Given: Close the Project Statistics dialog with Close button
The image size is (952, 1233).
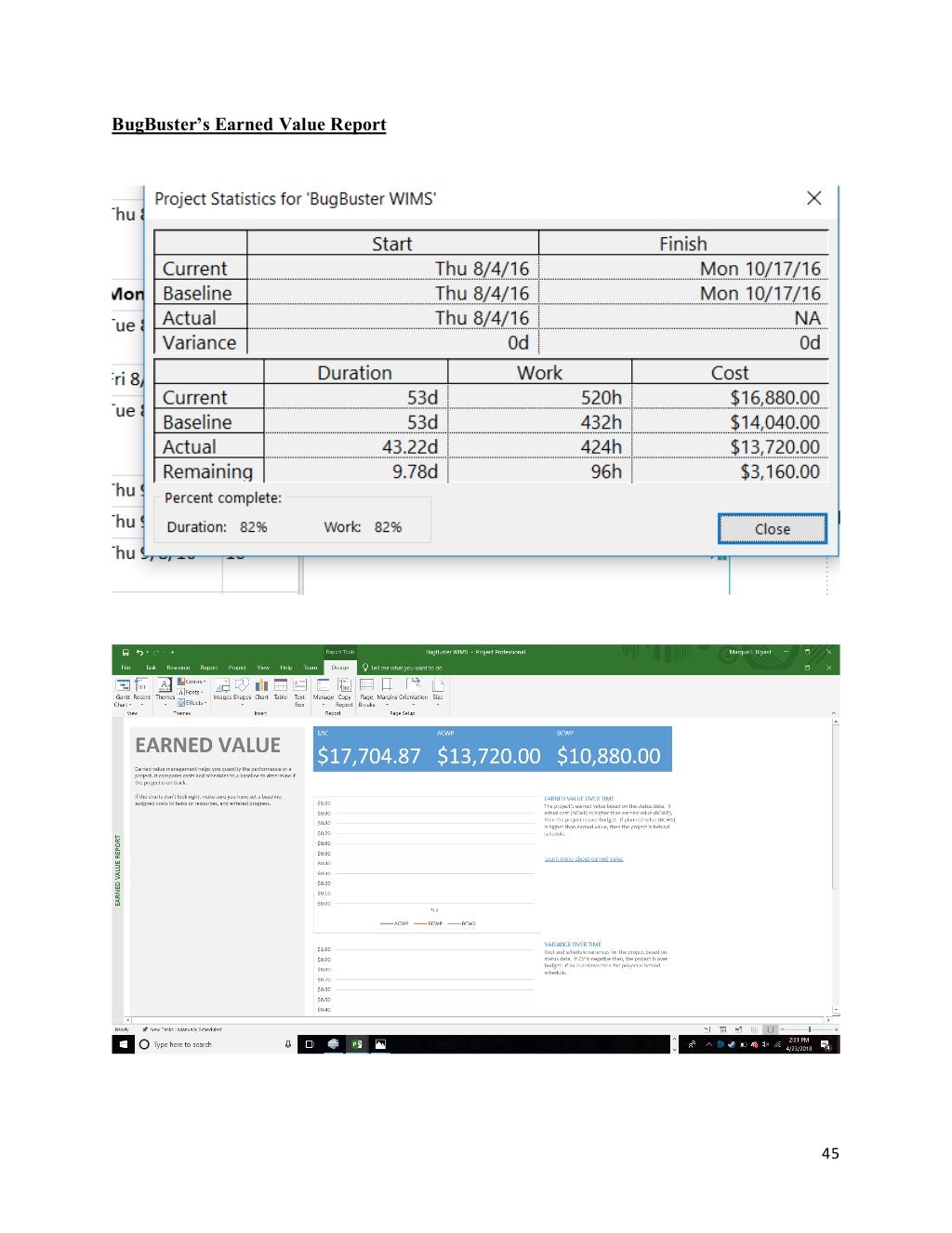Looking at the screenshot, I should [x=772, y=528].
